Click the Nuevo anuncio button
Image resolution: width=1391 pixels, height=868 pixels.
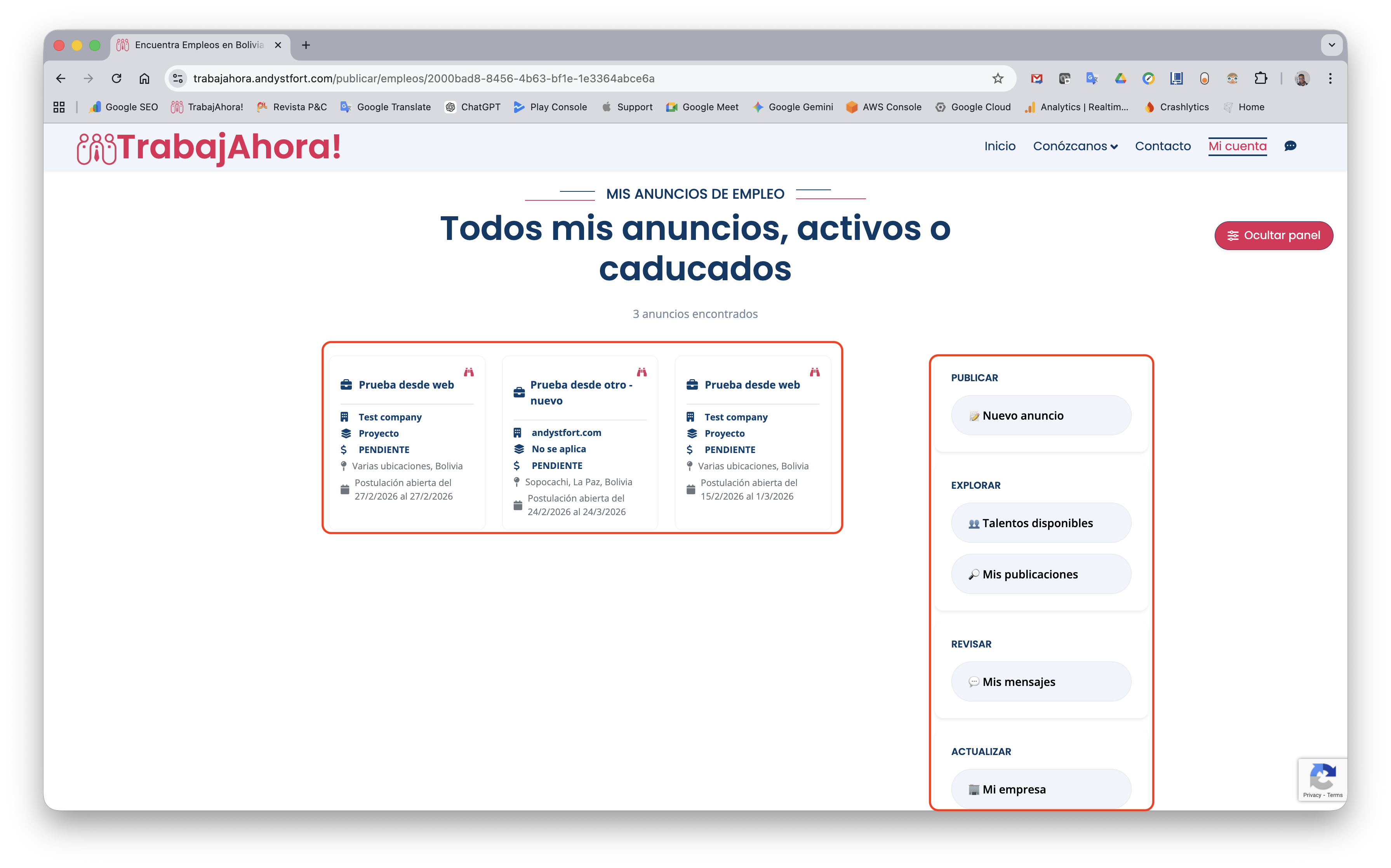coord(1041,415)
